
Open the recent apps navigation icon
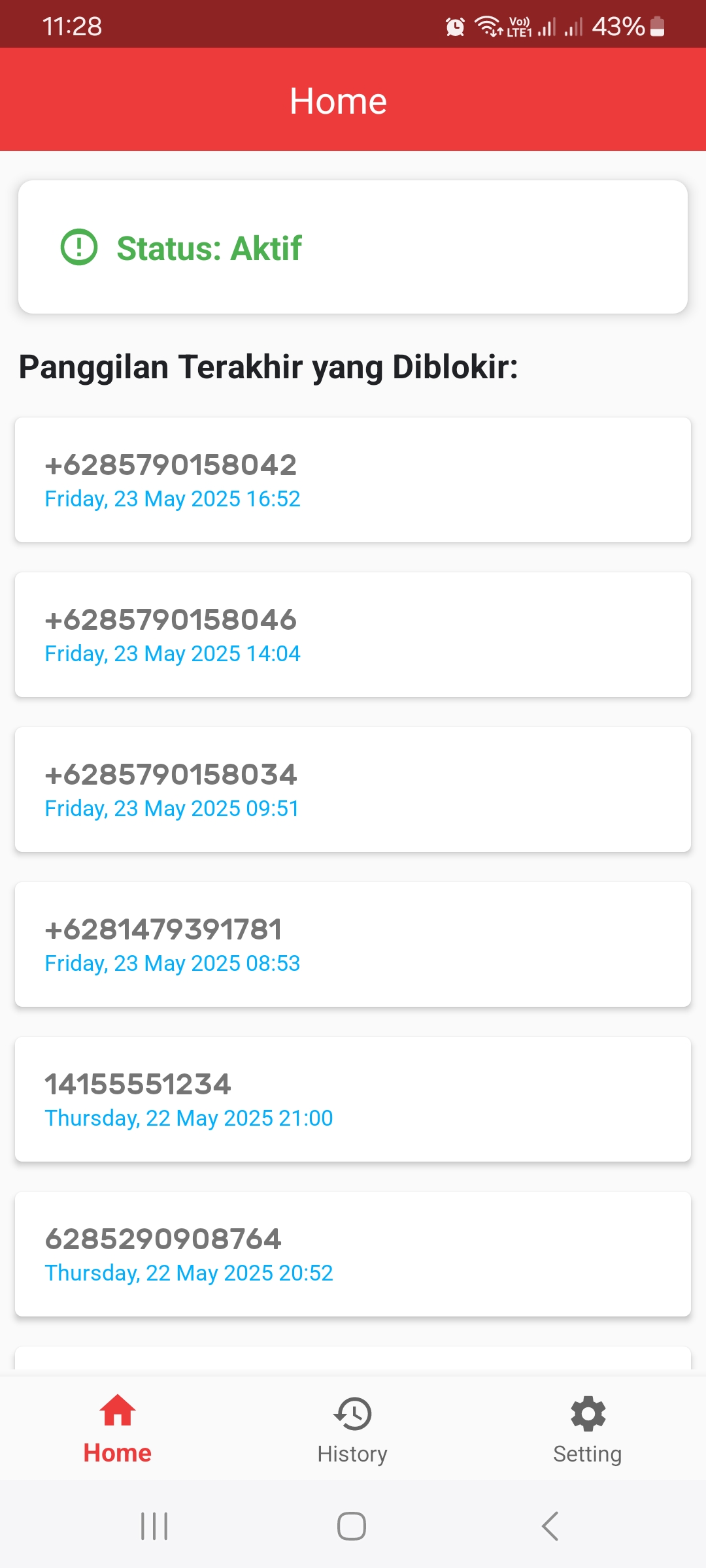point(155,1526)
